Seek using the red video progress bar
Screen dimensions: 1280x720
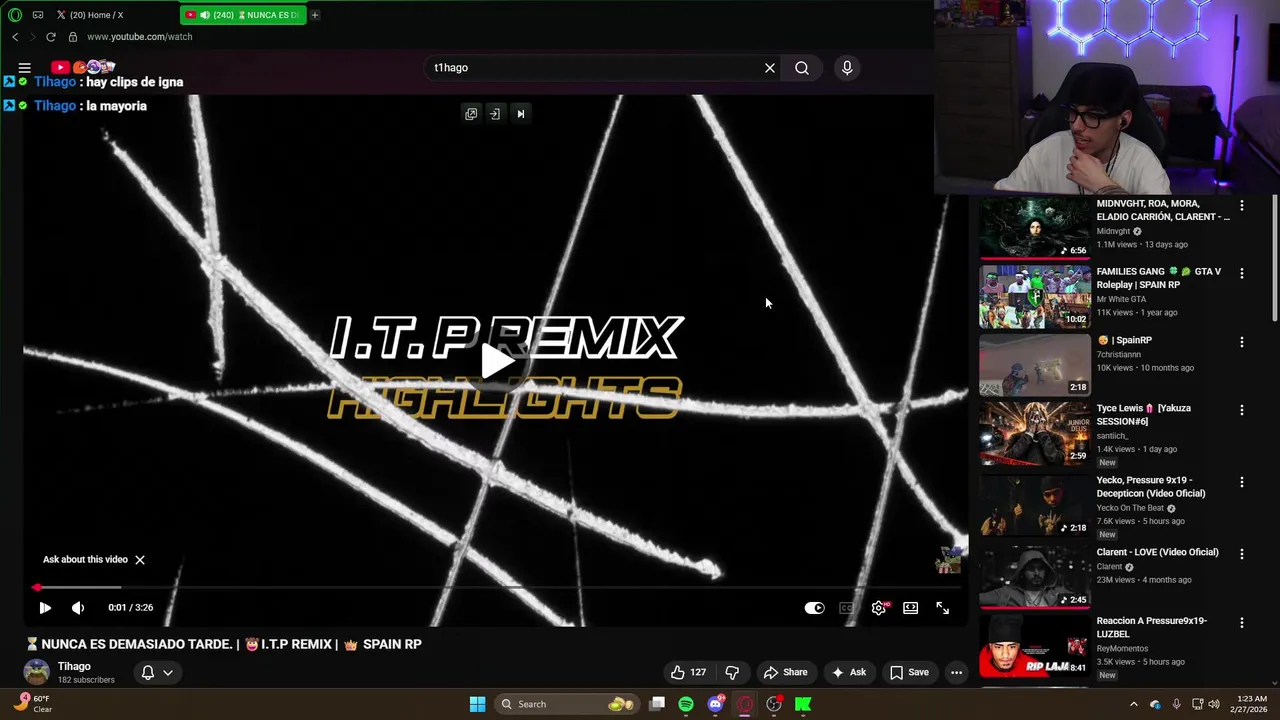(498, 587)
